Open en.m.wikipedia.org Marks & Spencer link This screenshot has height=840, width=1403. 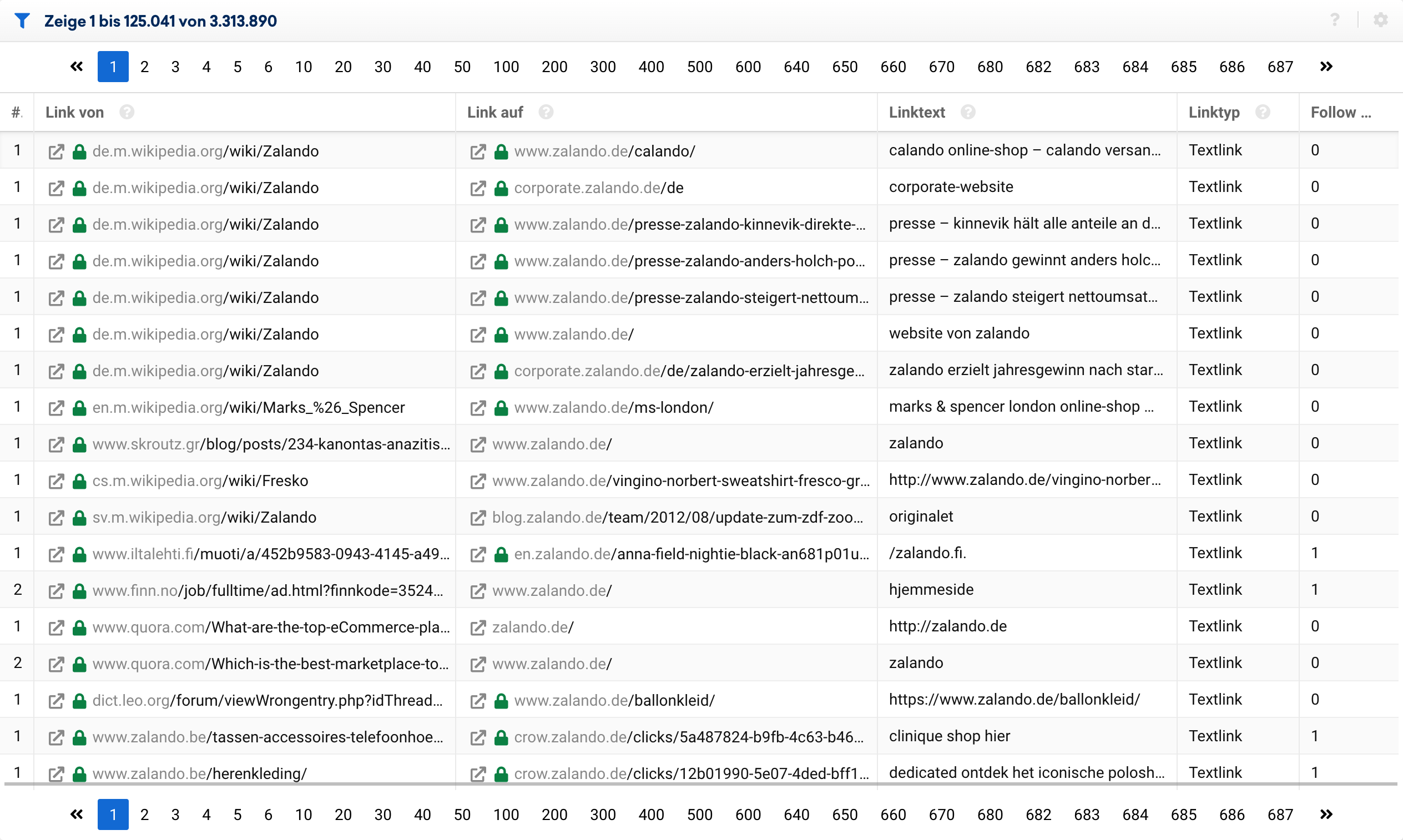pyautogui.click(x=249, y=408)
